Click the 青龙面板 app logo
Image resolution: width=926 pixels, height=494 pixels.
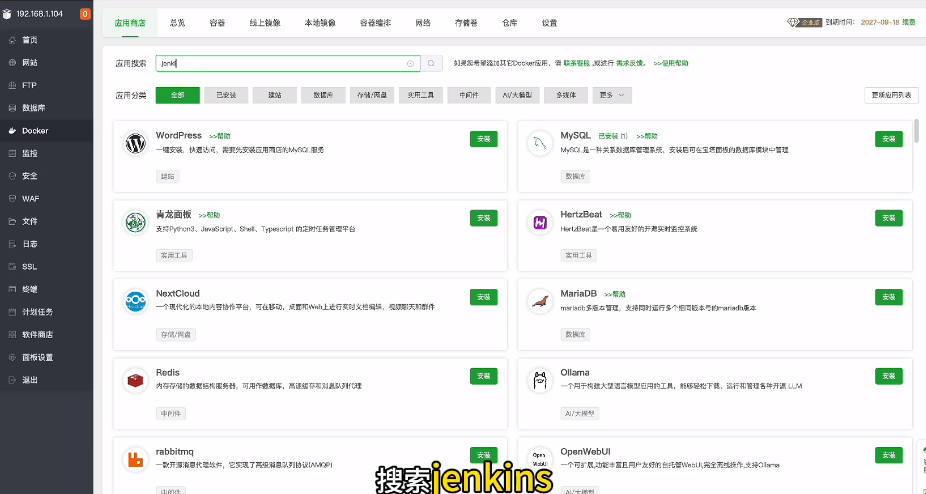pyautogui.click(x=135, y=222)
